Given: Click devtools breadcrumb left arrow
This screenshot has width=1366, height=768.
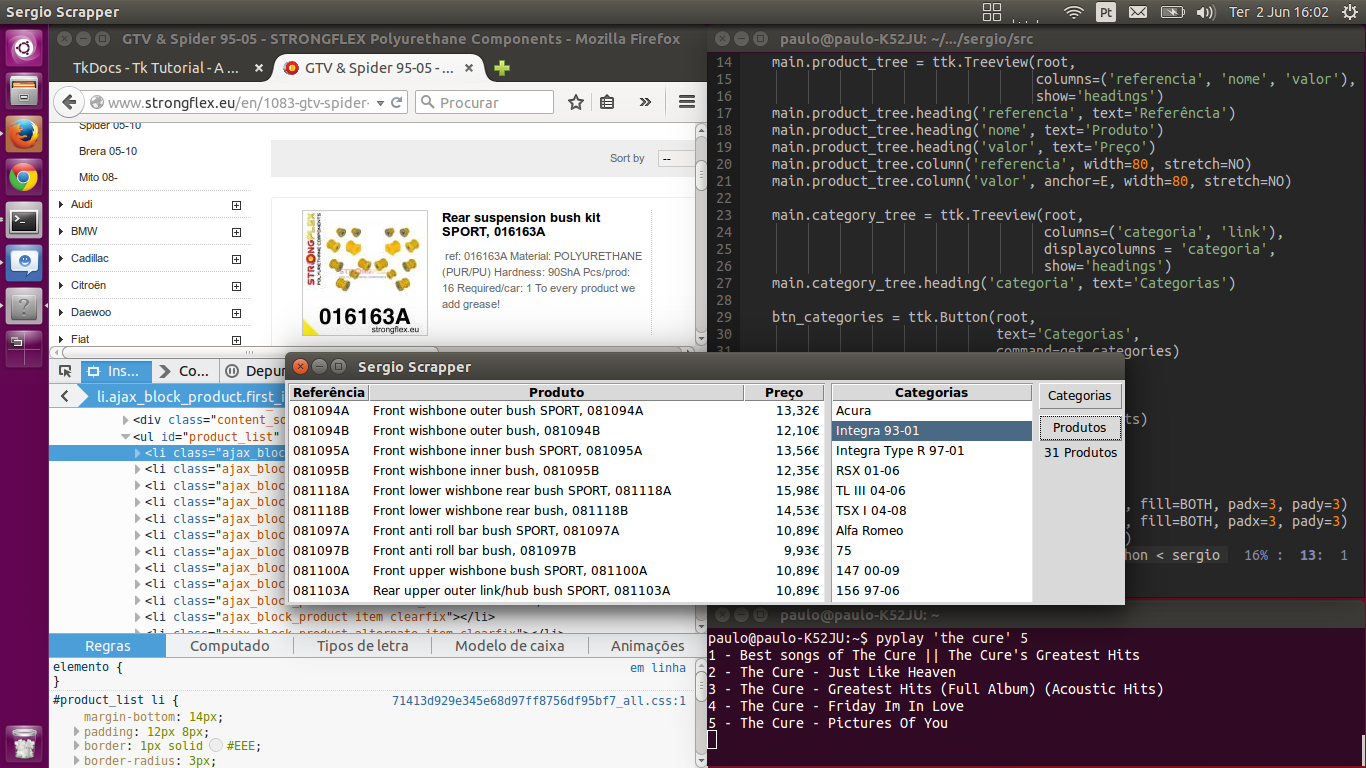Looking at the screenshot, I should (x=64, y=396).
